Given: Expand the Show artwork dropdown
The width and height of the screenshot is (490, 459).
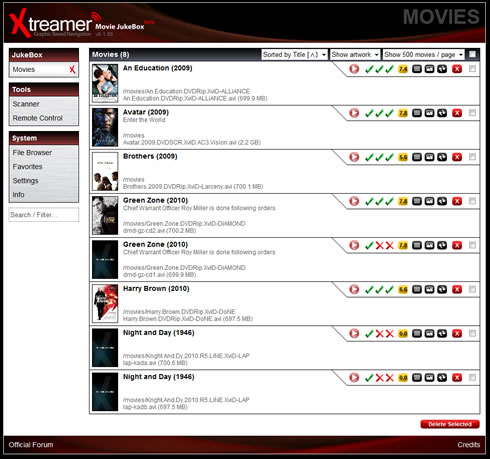Looking at the screenshot, I should point(355,54).
